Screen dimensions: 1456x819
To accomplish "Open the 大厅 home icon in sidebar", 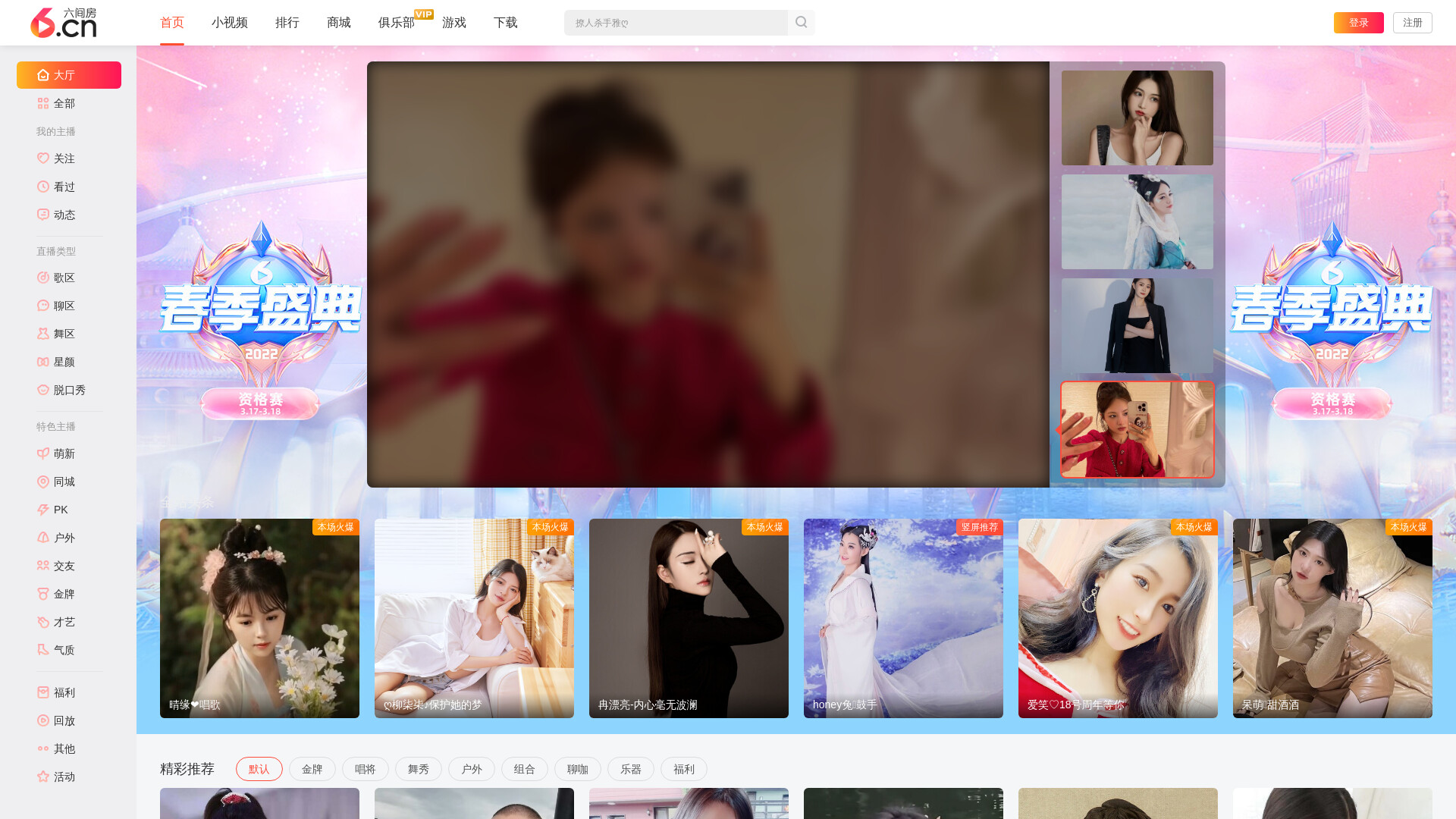I will [x=43, y=75].
